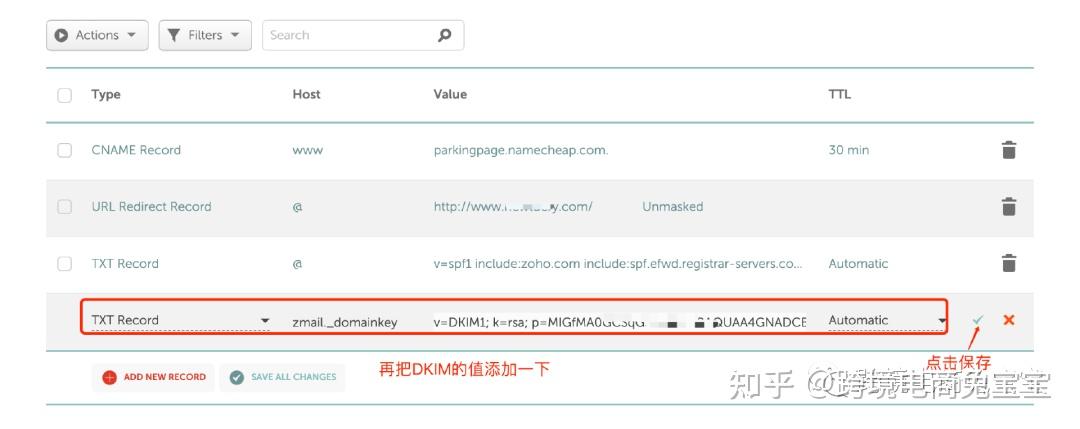Cancel editing with the orange X icon
This screenshot has height=429, width=1080.
pyautogui.click(x=1008, y=320)
